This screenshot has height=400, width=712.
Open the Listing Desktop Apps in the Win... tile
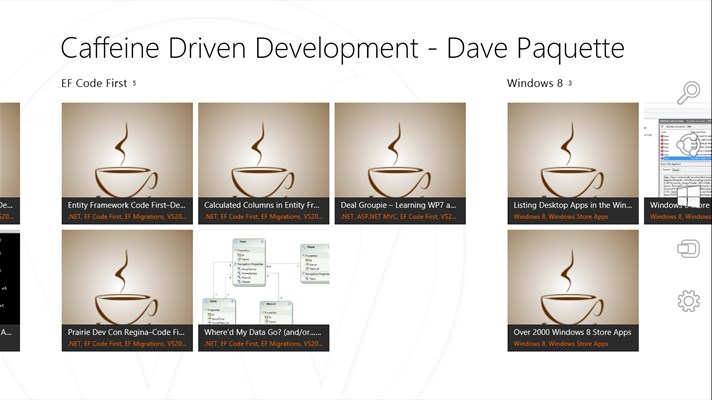(x=573, y=163)
